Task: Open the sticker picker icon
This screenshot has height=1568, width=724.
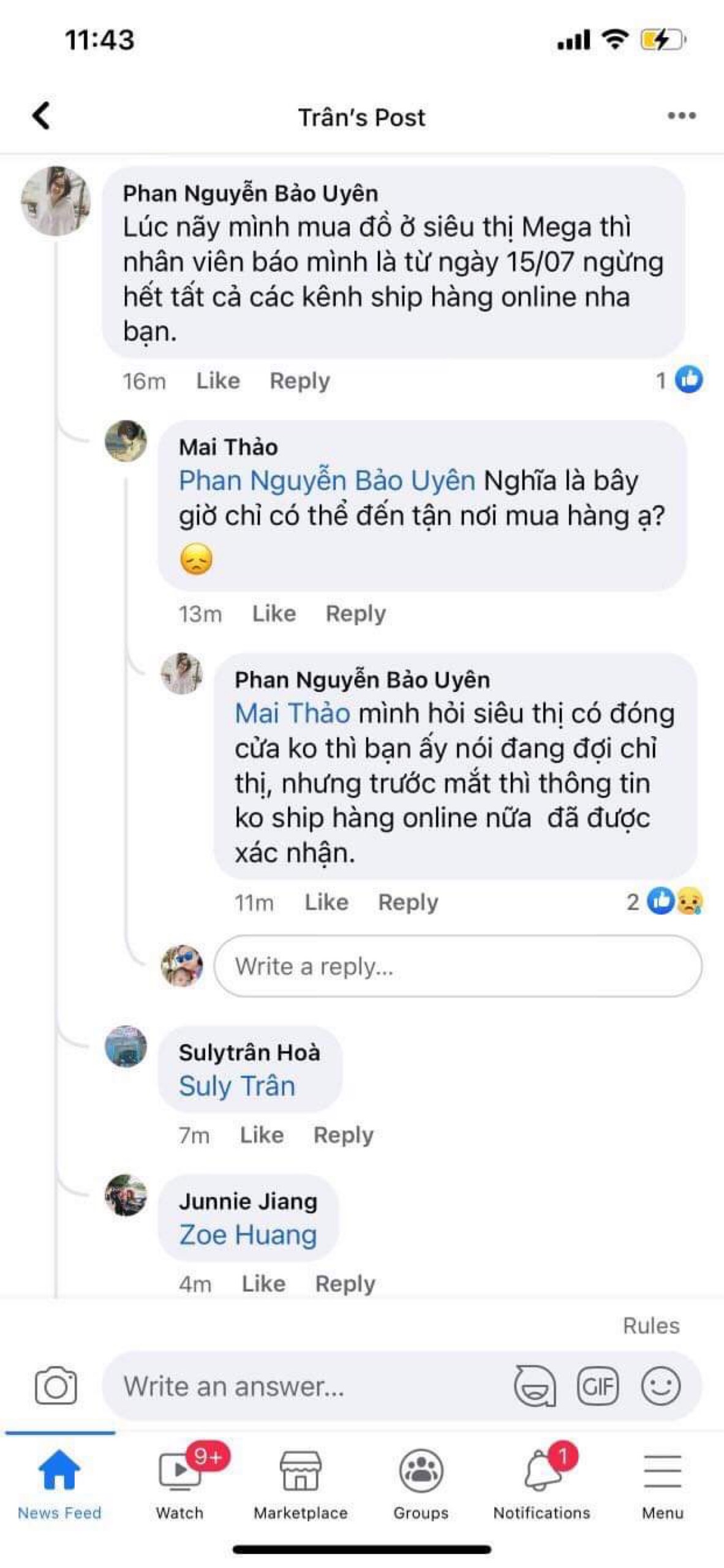Action: pyautogui.click(x=534, y=1386)
